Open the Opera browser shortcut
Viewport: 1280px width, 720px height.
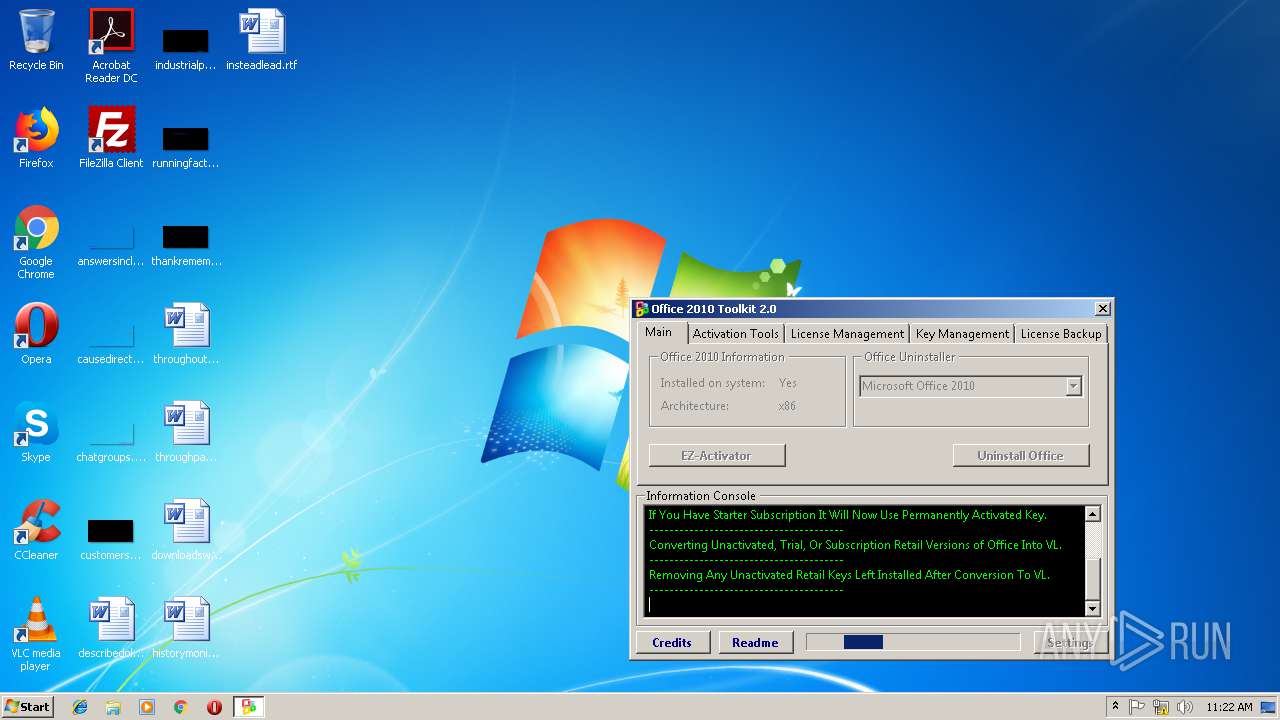[x=36, y=334]
